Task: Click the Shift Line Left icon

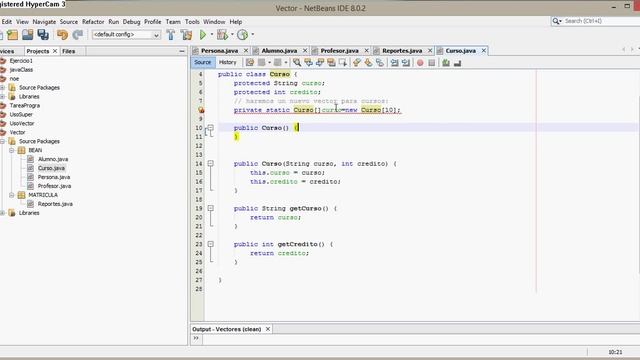Action: click(x=394, y=62)
